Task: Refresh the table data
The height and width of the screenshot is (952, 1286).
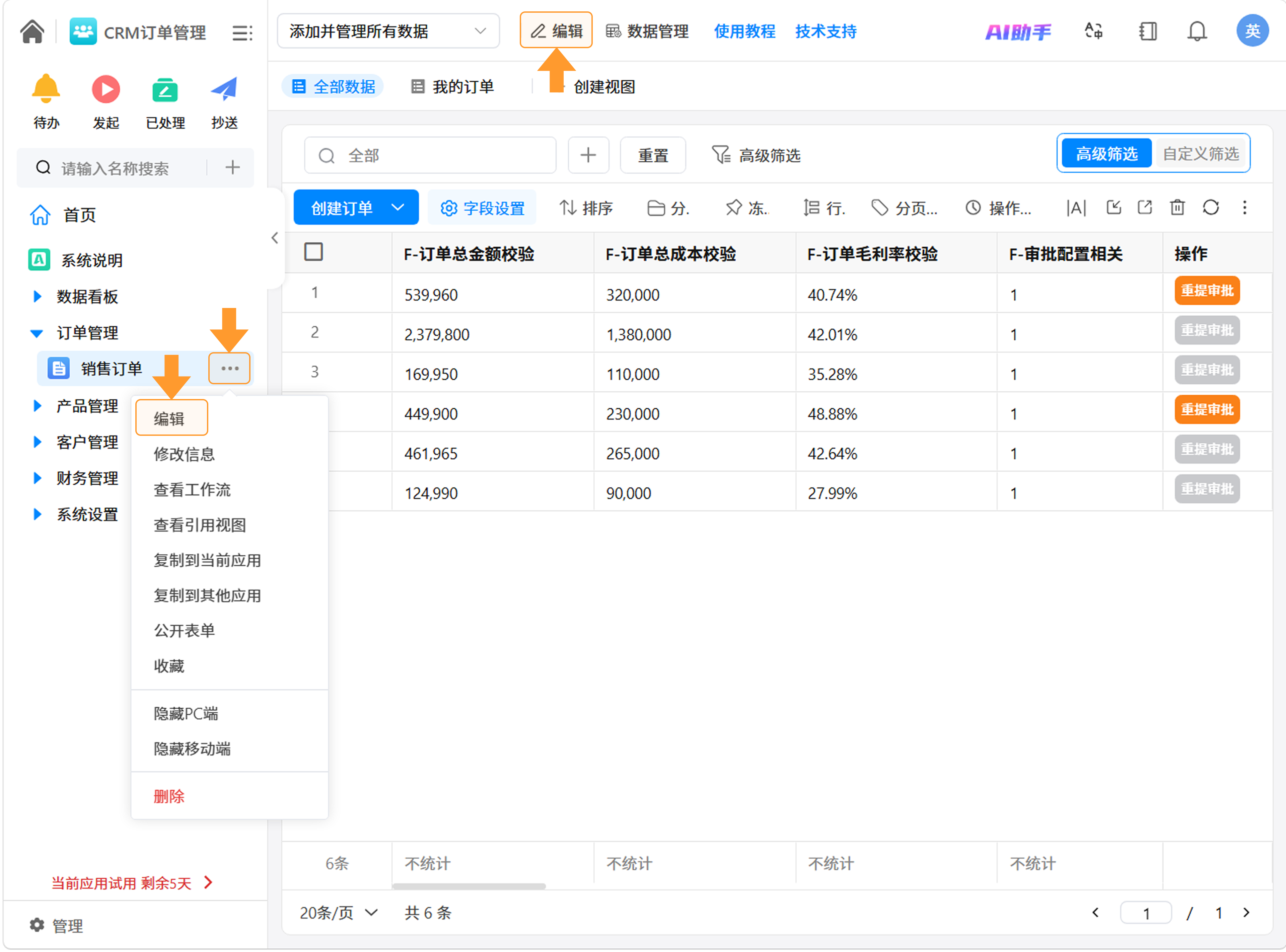Action: pos(1211,207)
